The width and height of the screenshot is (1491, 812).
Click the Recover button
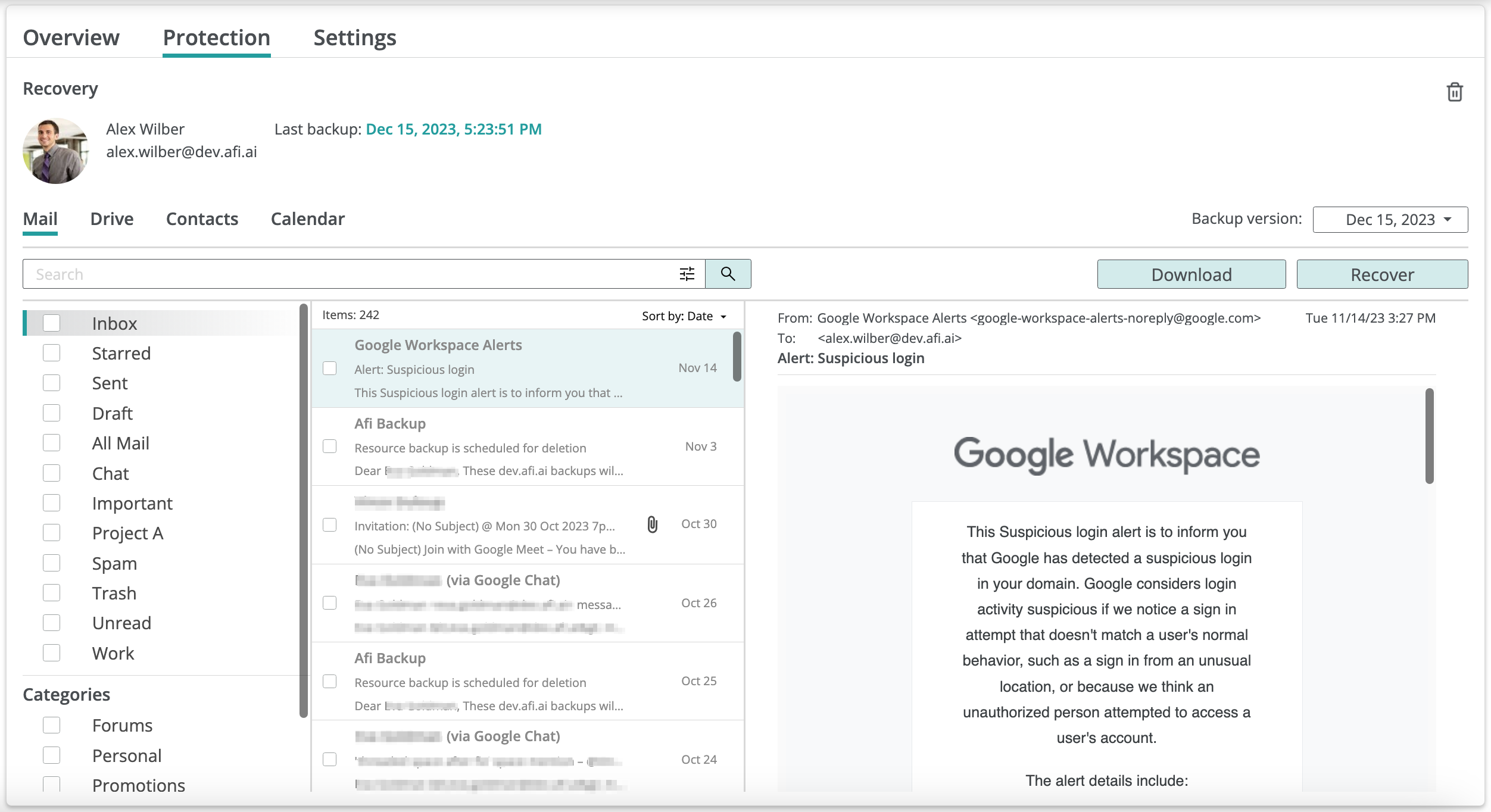click(x=1382, y=274)
